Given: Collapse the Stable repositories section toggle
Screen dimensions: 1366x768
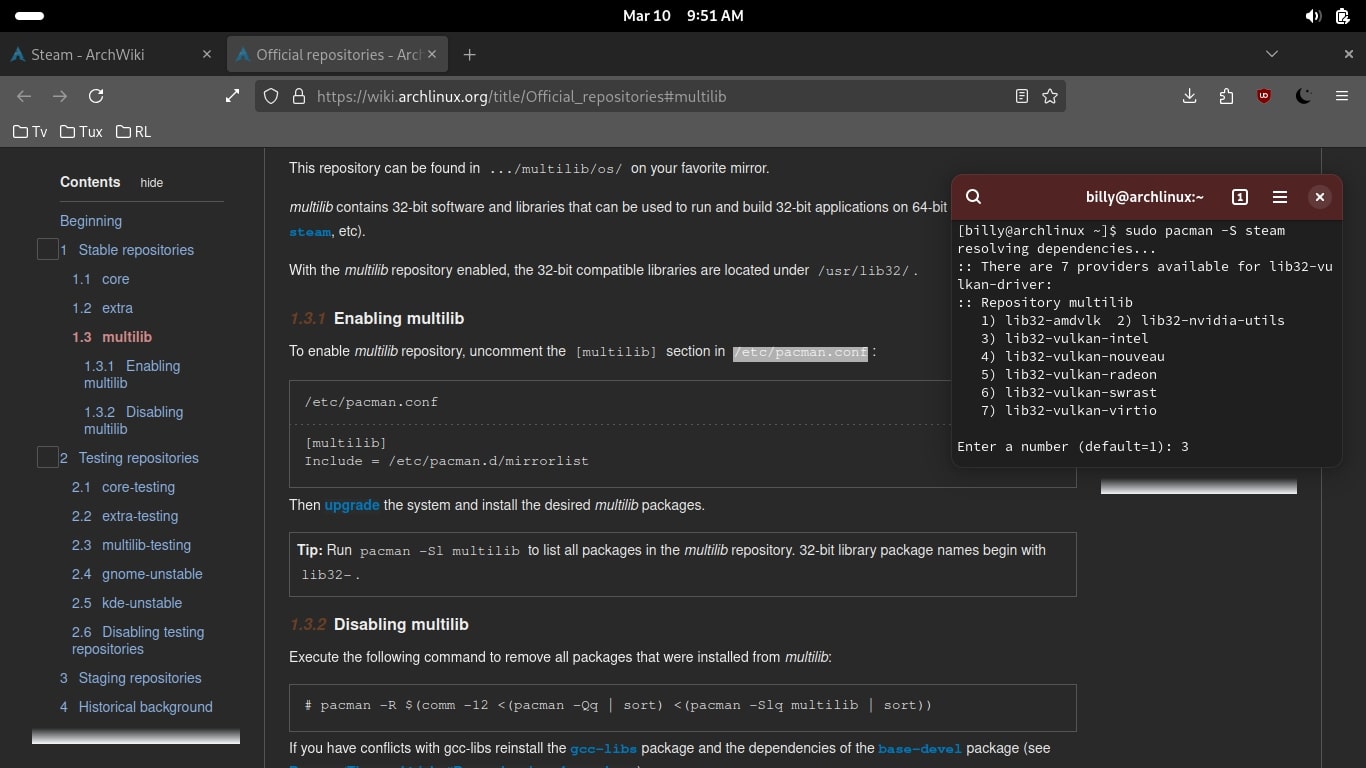Looking at the screenshot, I should pyautogui.click(x=47, y=249).
